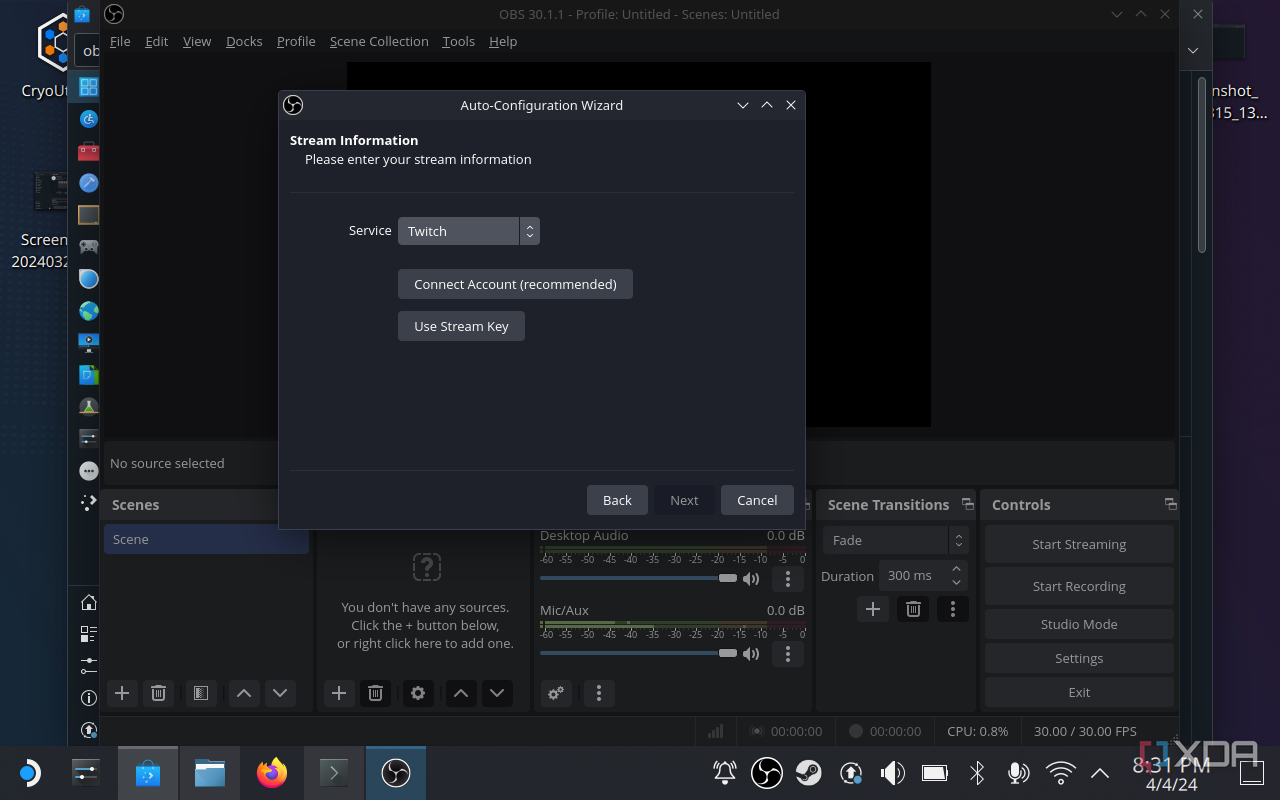The width and height of the screenshot is (1280, 800).
Task: Open the View menu
Action: 197,41
